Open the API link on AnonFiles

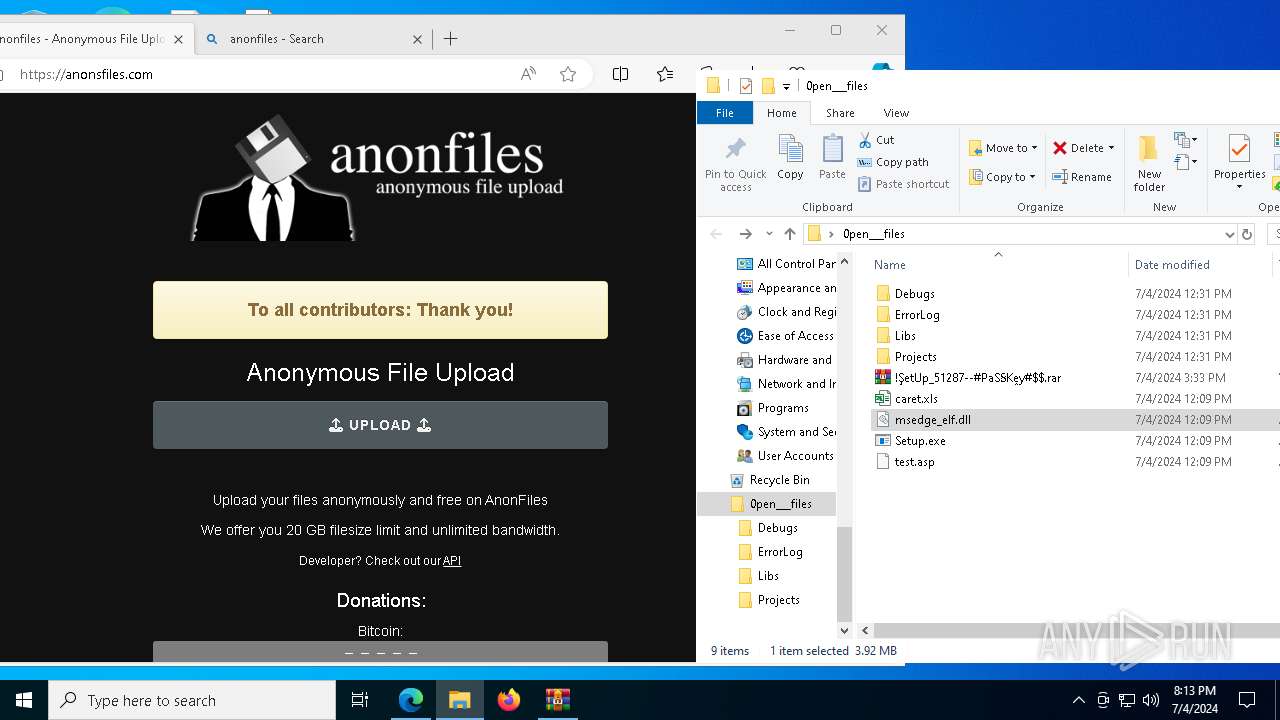452,561
